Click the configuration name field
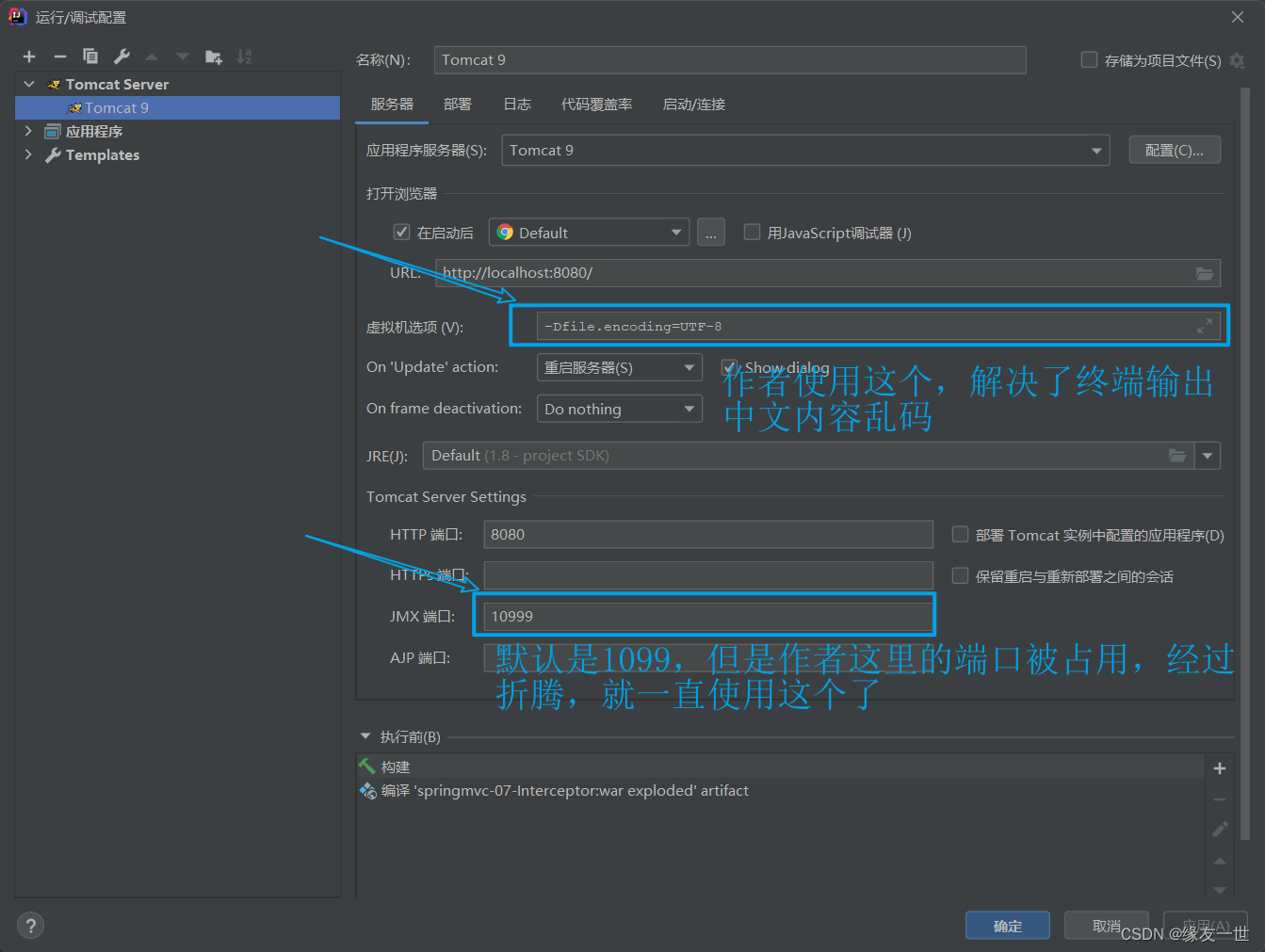Image resolution: width=1265 pixels, height=952 pixels. [x=730, y=60]
